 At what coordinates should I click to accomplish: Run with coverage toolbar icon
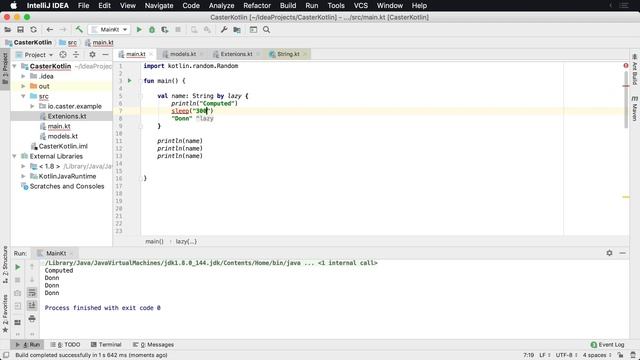pyautogui.click(x=165, y=30)
